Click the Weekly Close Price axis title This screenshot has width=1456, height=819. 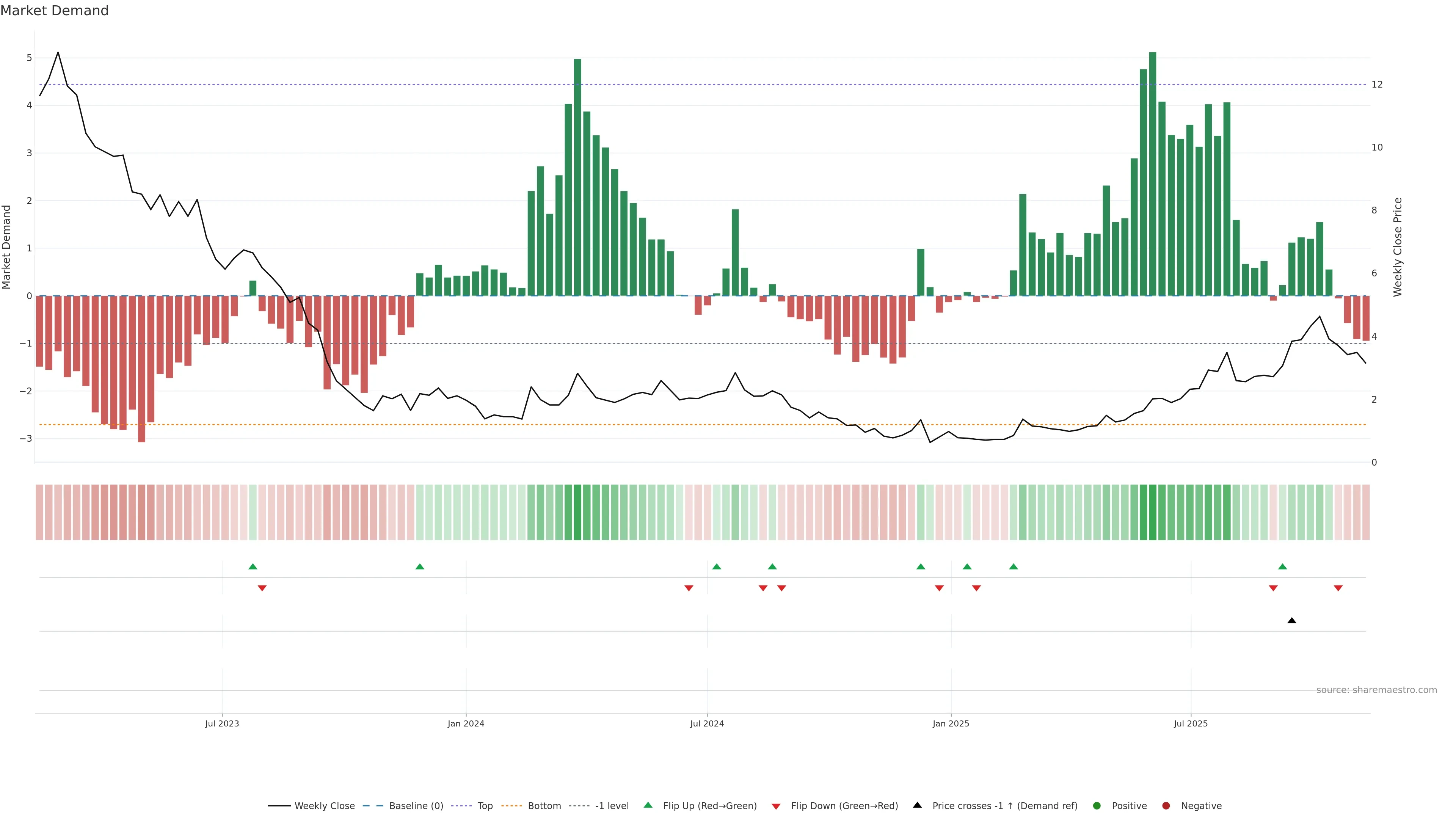click(1397, 247)
